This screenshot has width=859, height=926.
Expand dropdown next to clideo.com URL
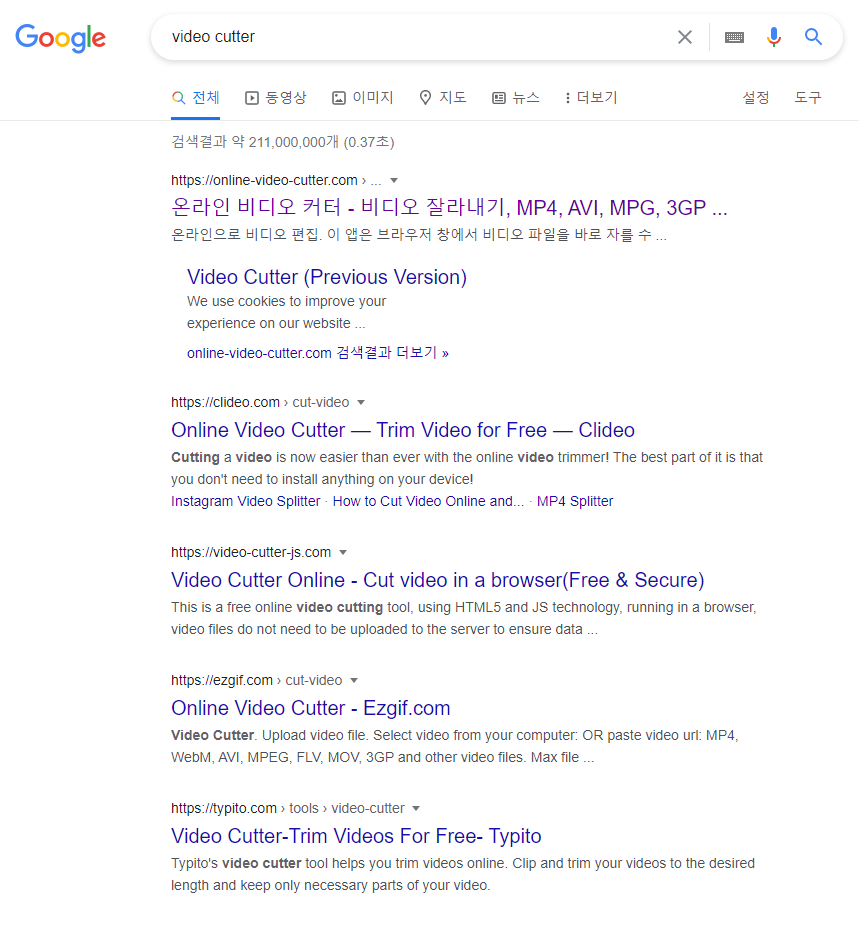tap(361, 402)
